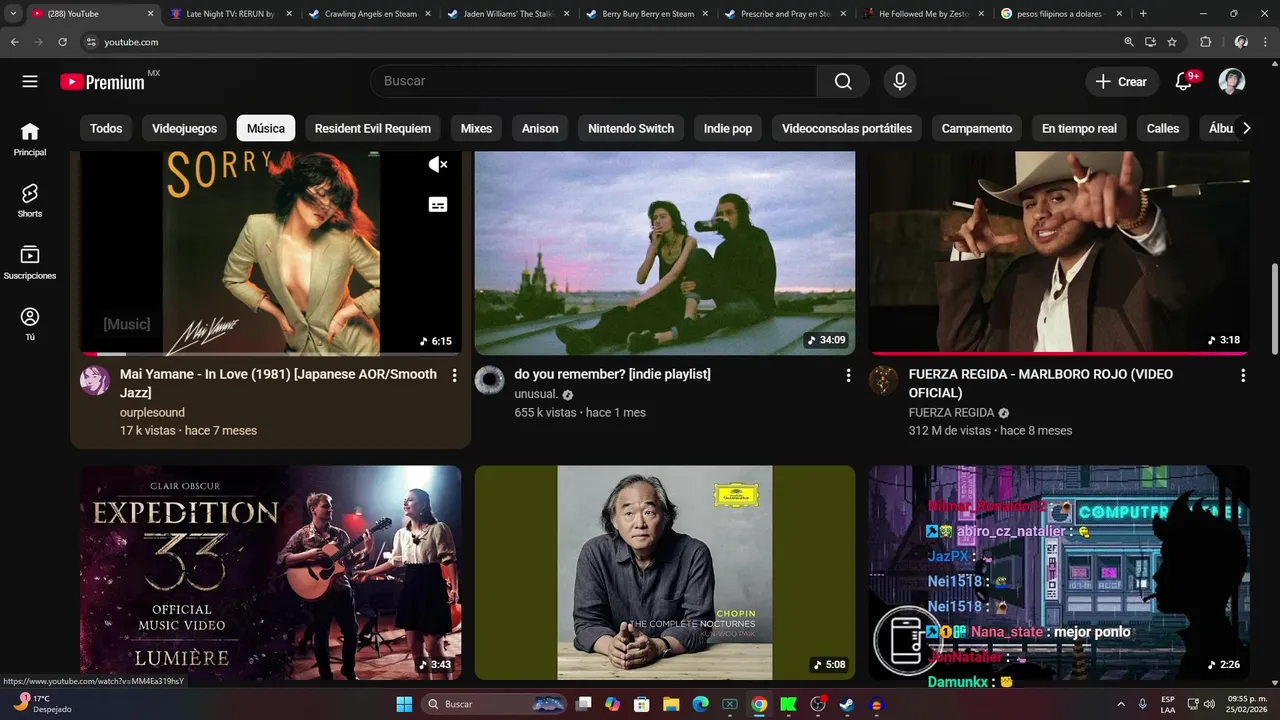Bookmark this page with star icon

point(1172,42)
